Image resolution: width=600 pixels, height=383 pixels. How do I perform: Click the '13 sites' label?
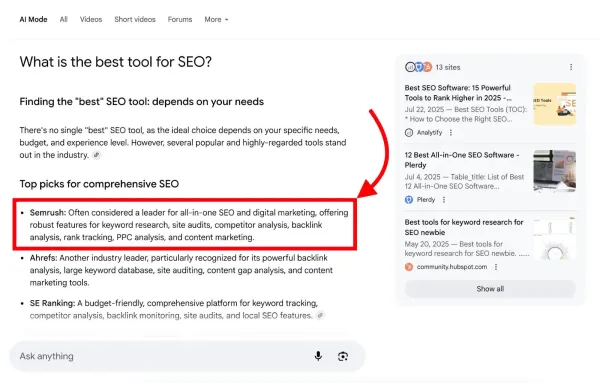pyautogui.click(x=448, y=67)
